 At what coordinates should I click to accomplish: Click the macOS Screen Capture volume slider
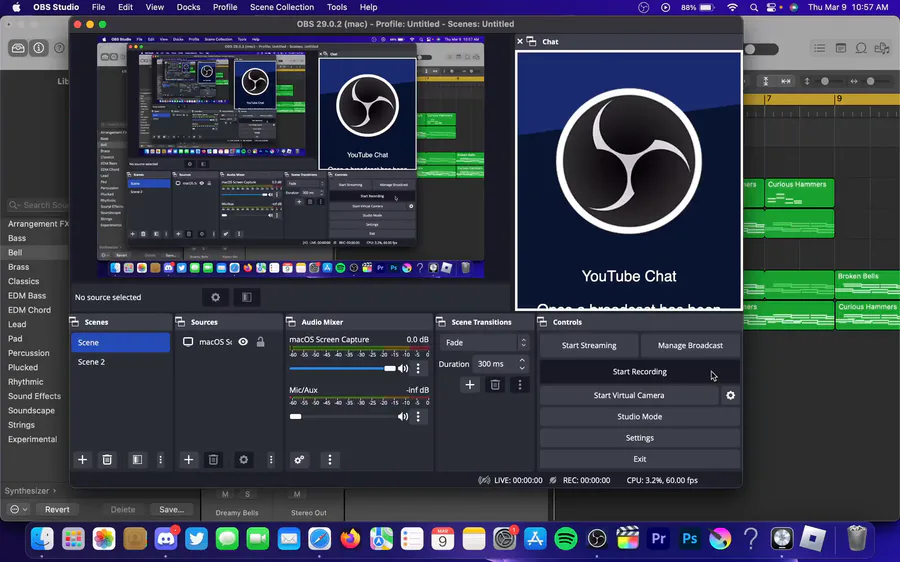pyautogui.click(x=340, y=369)
